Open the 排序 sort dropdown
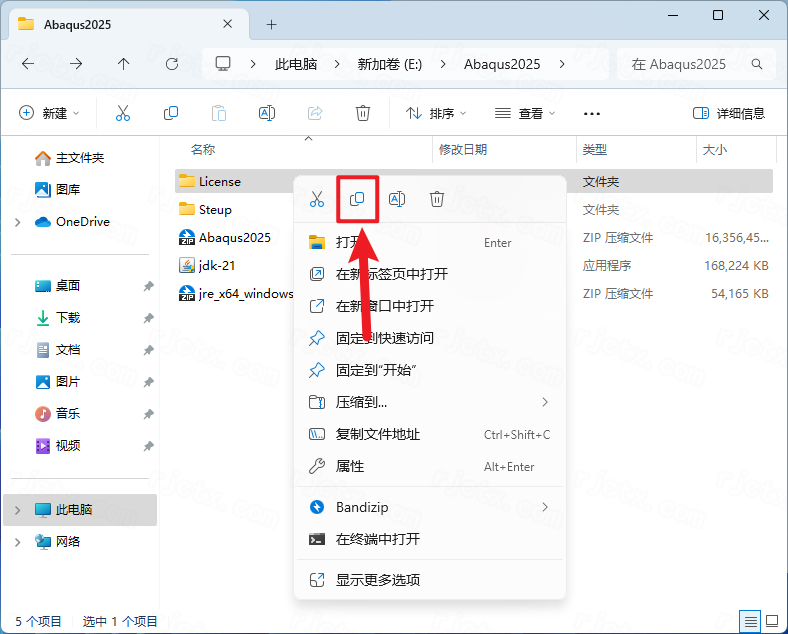This screenshot has height=634, width=788. 436,113
